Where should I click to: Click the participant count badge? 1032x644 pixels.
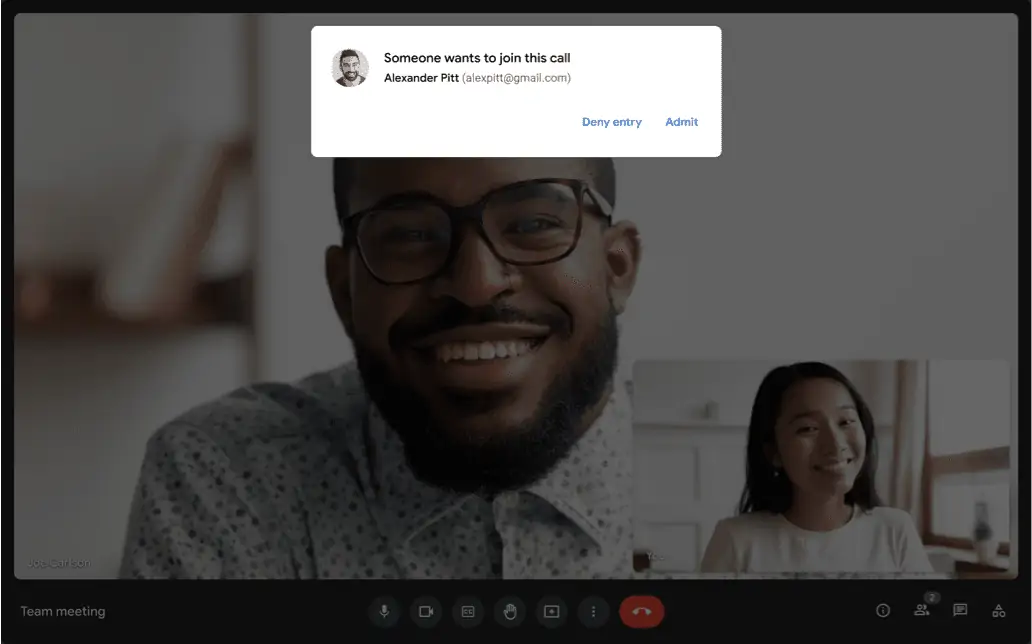[931, 597]
